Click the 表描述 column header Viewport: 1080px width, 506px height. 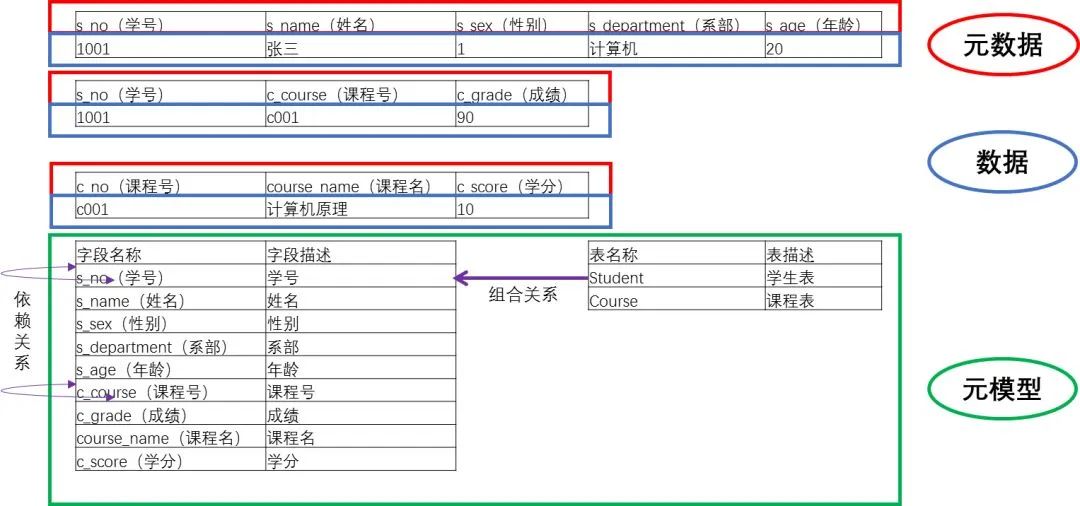coord(823,253)
